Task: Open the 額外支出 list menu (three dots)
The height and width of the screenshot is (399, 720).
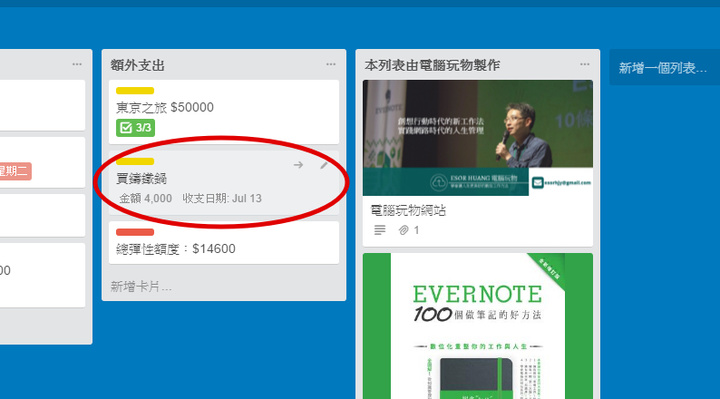Action: tap(331, 64)
